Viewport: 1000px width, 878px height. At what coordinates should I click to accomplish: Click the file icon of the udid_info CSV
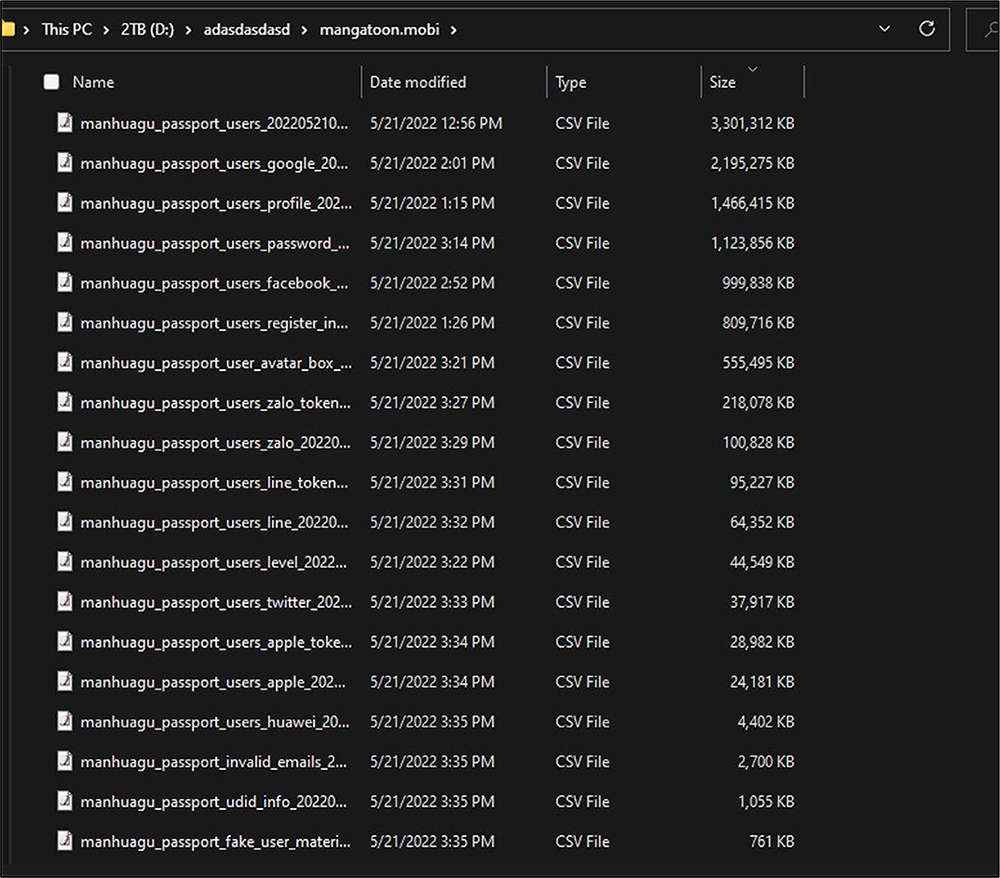[64, 800]
